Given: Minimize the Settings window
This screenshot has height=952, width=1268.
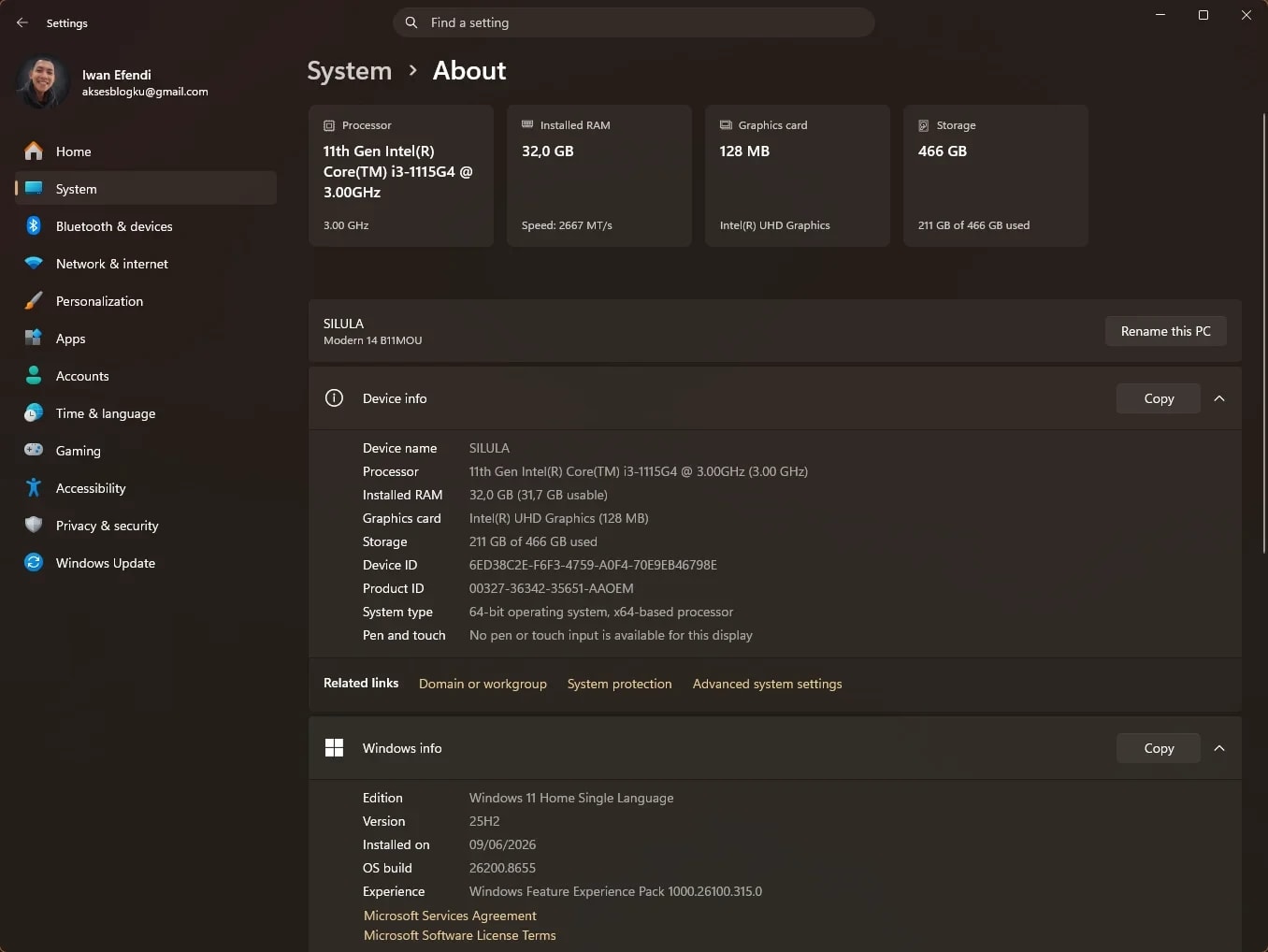Looking at the screenshot, I should pos(1160,15).
